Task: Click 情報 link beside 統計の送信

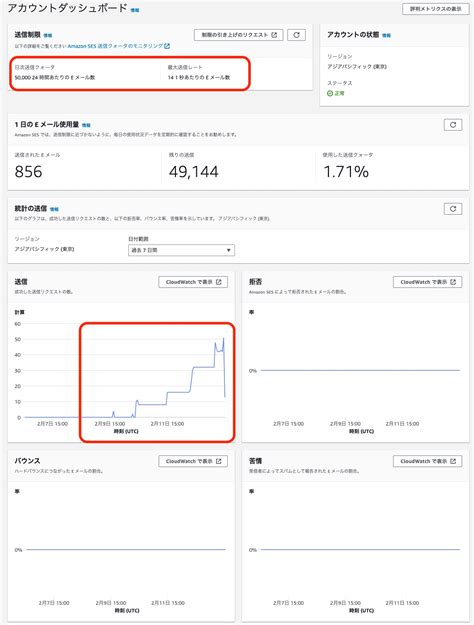Action: (x=54, y=209)
